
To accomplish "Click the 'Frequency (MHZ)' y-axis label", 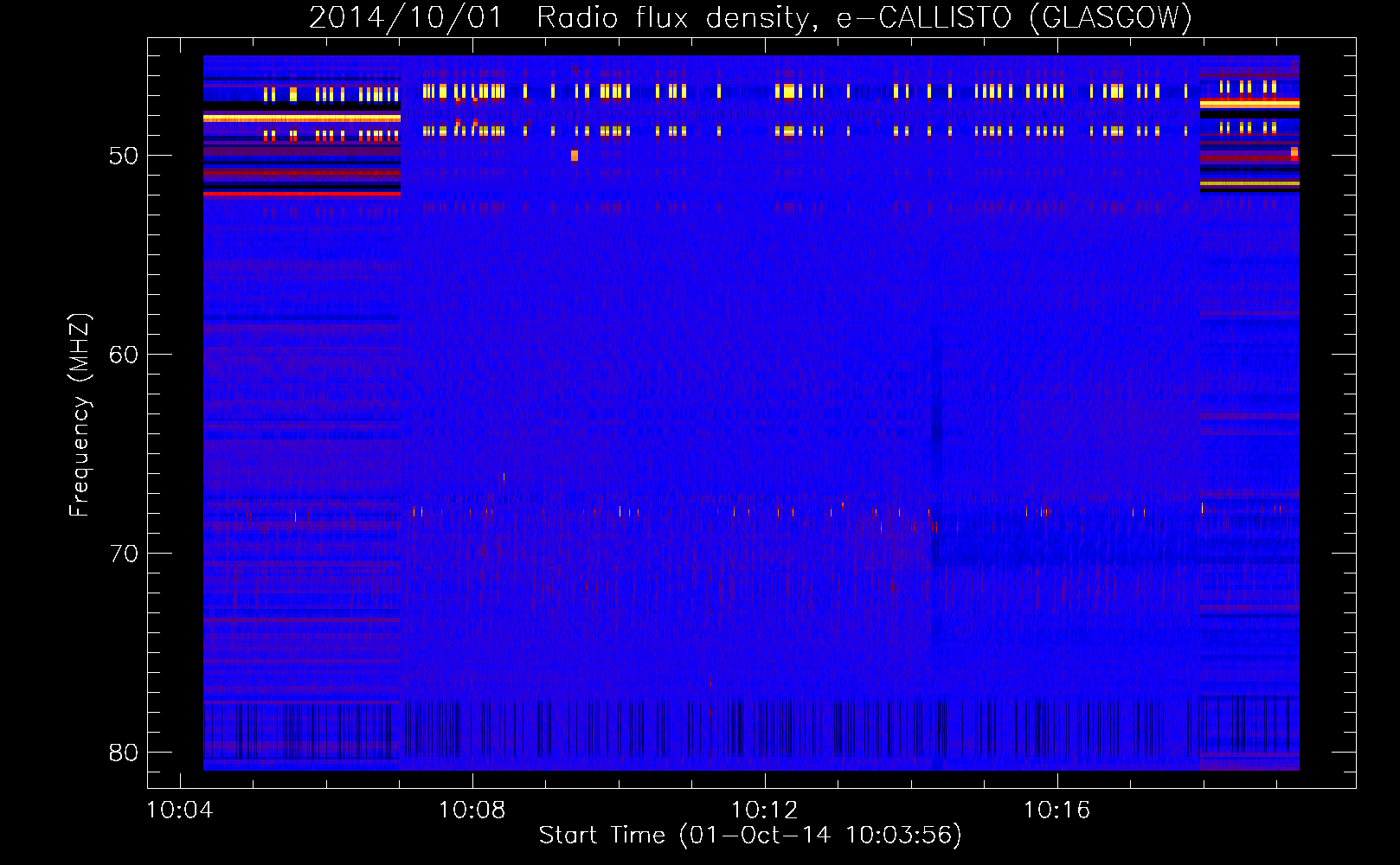I will 79,415.
